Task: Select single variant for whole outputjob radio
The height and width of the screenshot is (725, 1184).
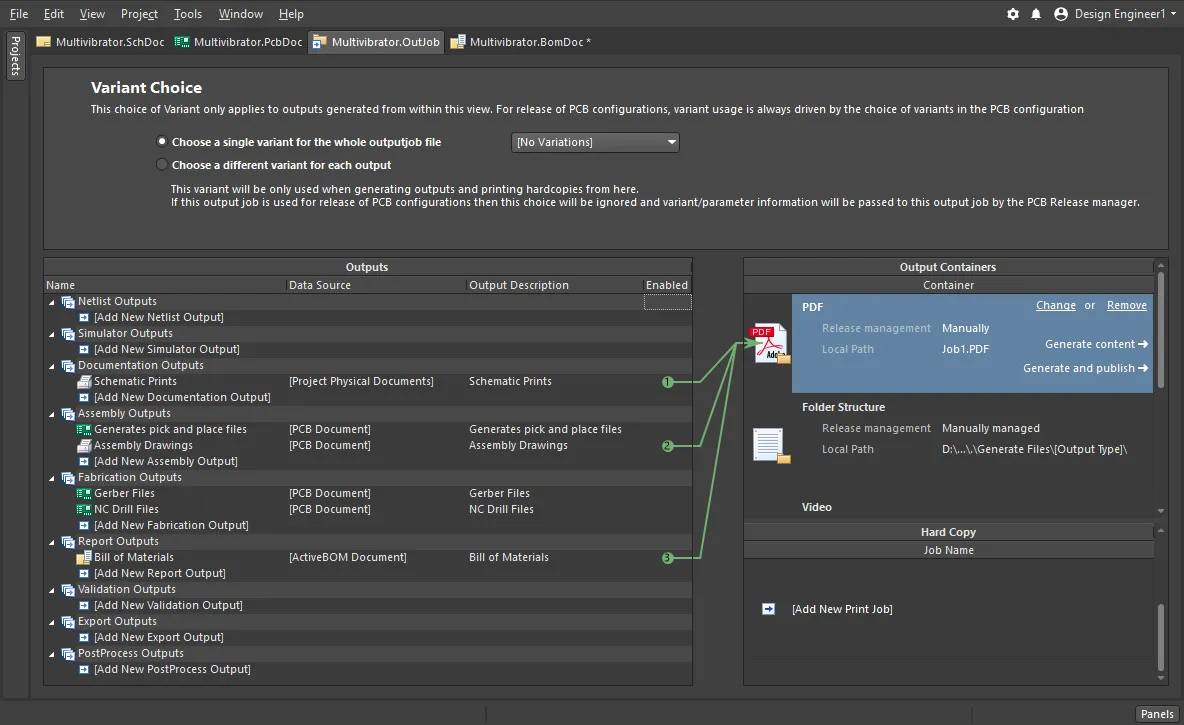Action: [162, 141]
